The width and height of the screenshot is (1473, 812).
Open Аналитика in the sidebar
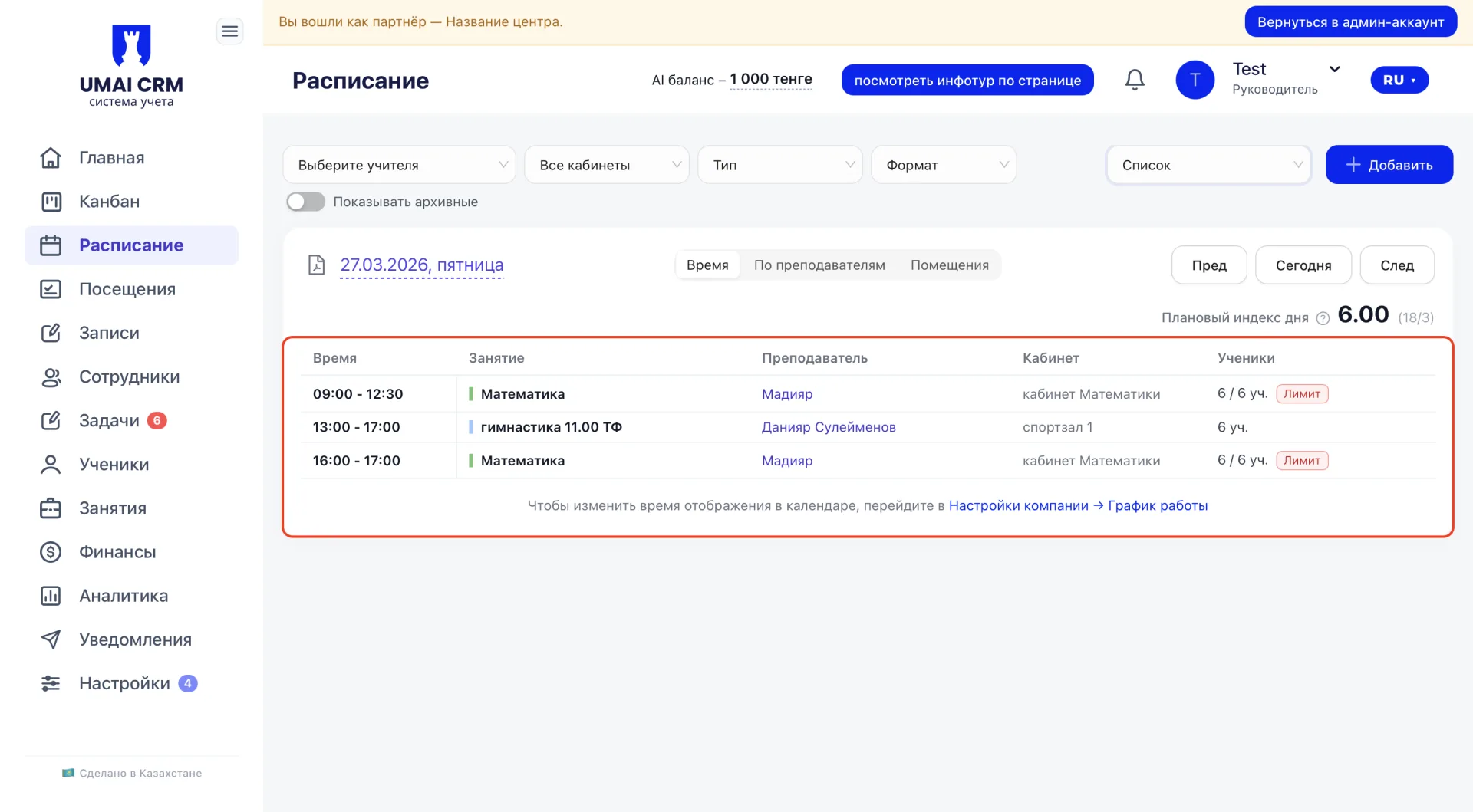point(131,596)
